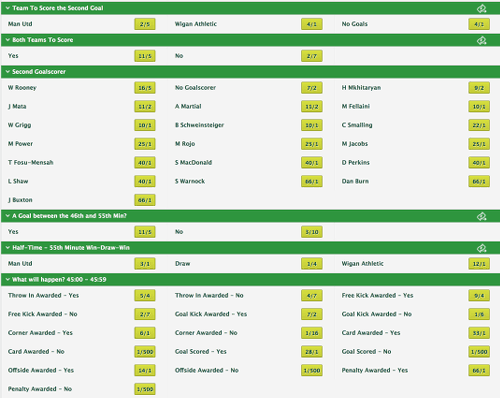The height and width of the screenshot is (398, 500).
Task: Click the W Rooney player name
Action: [22, 88]
